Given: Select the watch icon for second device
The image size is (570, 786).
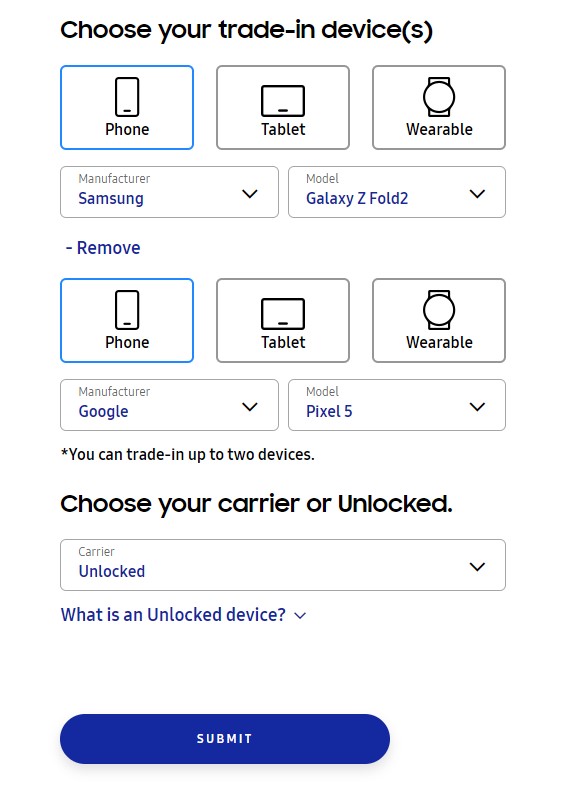Looking at the screenshot, I should [439, 310].
